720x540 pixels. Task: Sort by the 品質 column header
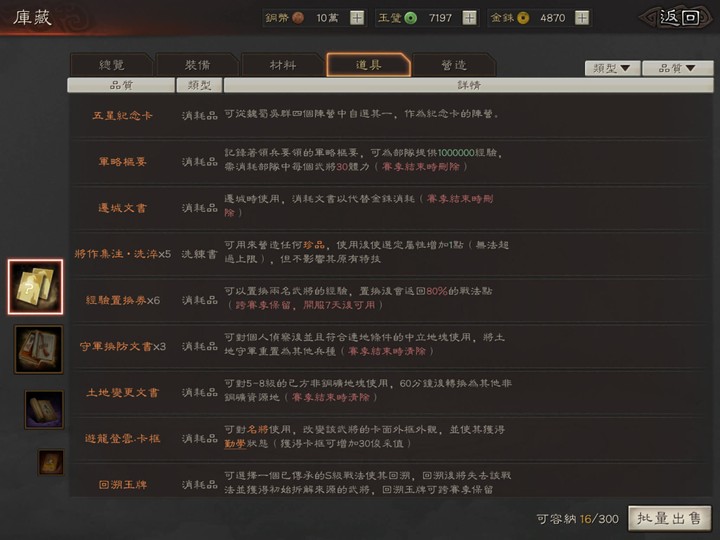click(120, 86)
